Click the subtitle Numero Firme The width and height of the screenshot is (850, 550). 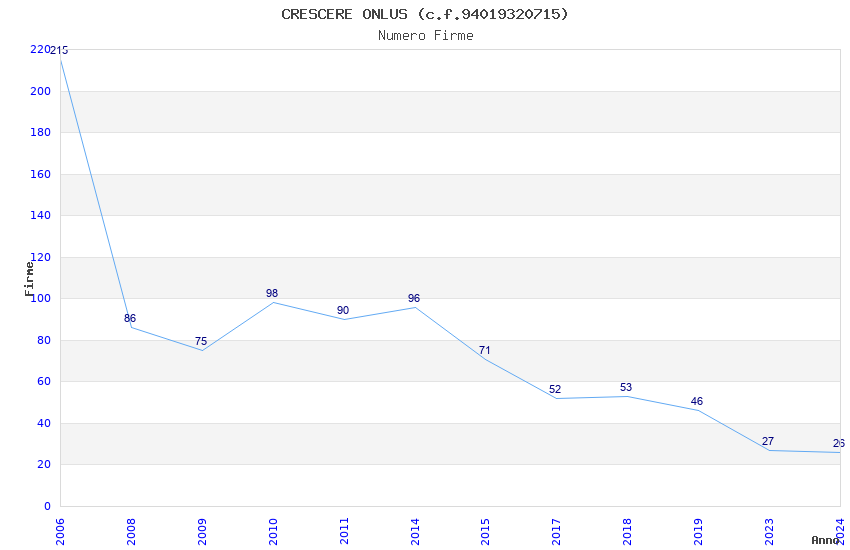click(x=426, y=36)
